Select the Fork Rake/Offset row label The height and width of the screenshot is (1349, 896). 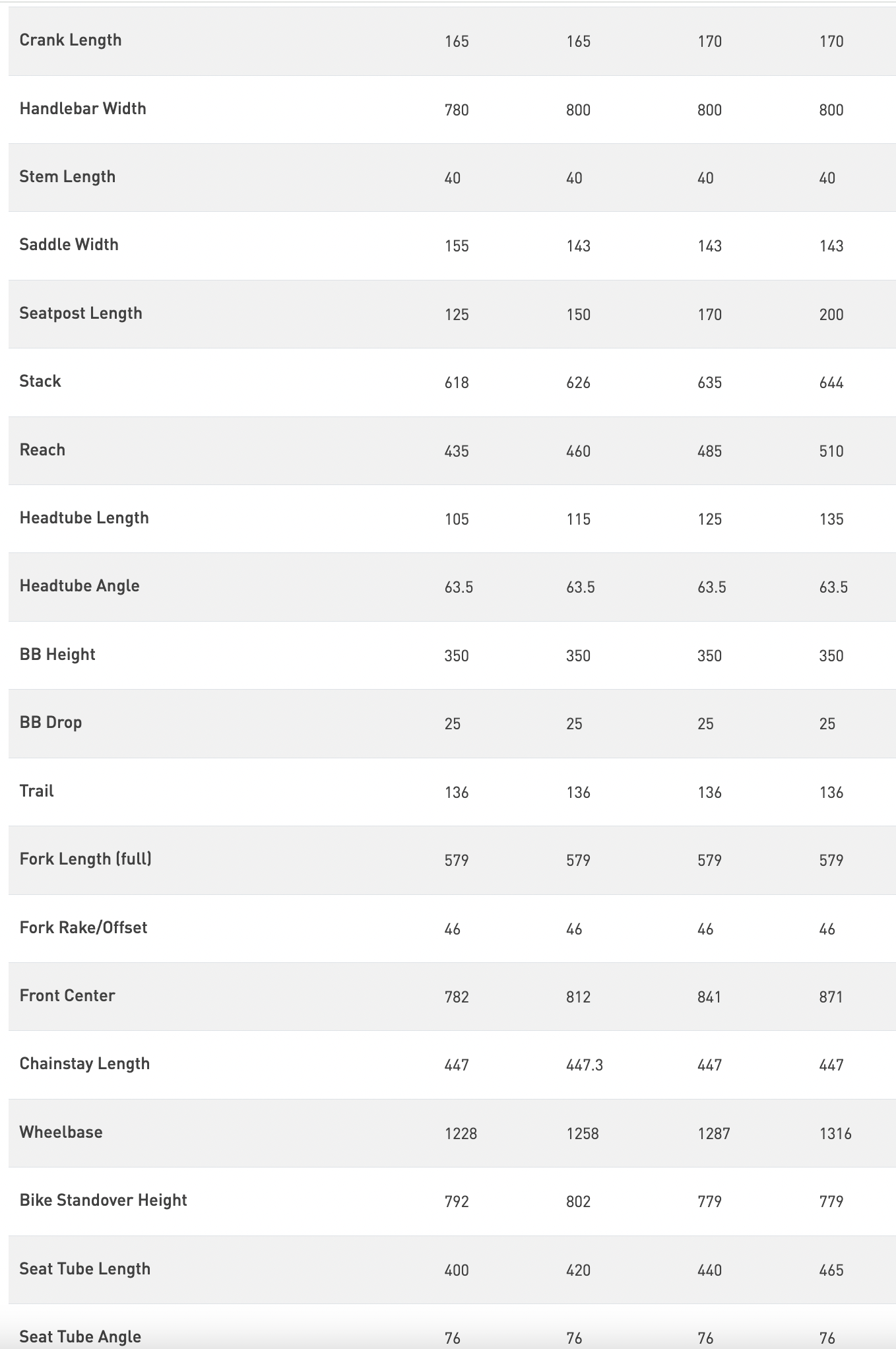pos(83,928)
